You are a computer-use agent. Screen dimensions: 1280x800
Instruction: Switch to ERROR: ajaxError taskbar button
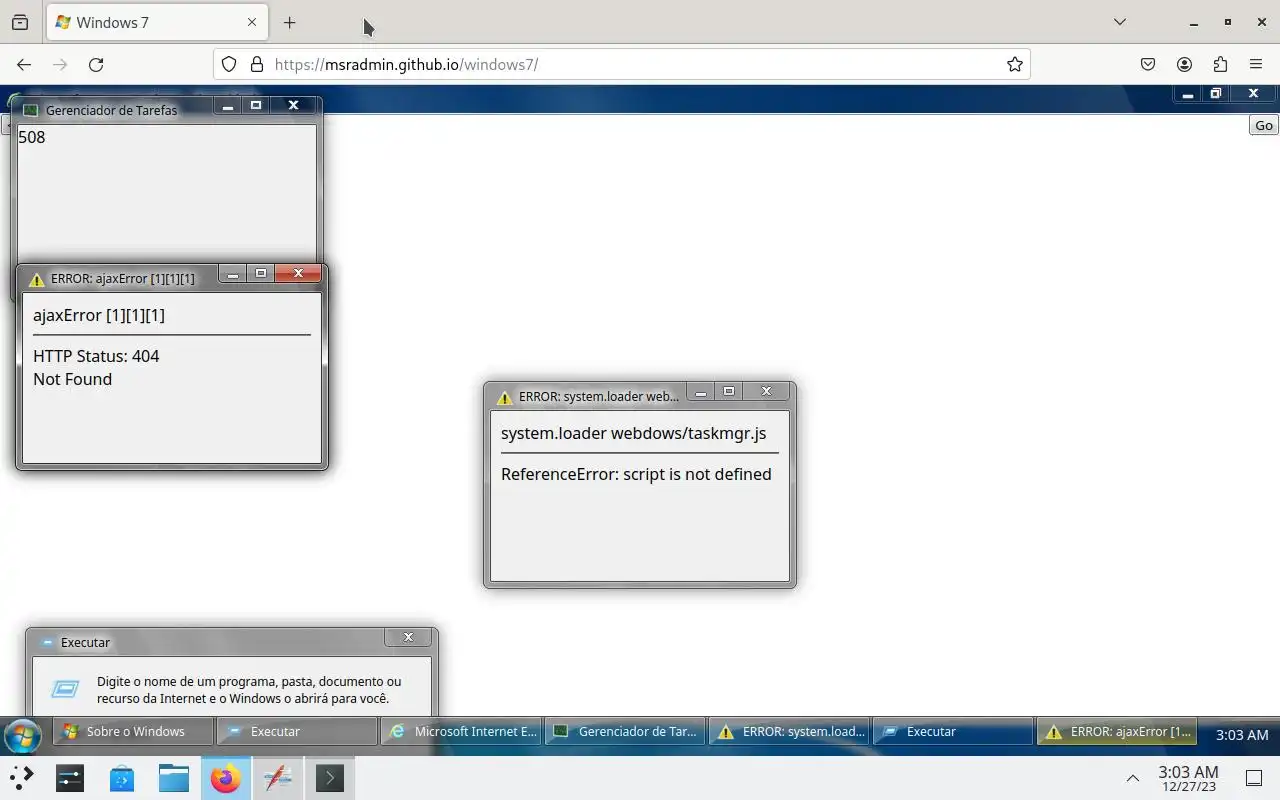pyautogui.click(x=1118, y=732)
